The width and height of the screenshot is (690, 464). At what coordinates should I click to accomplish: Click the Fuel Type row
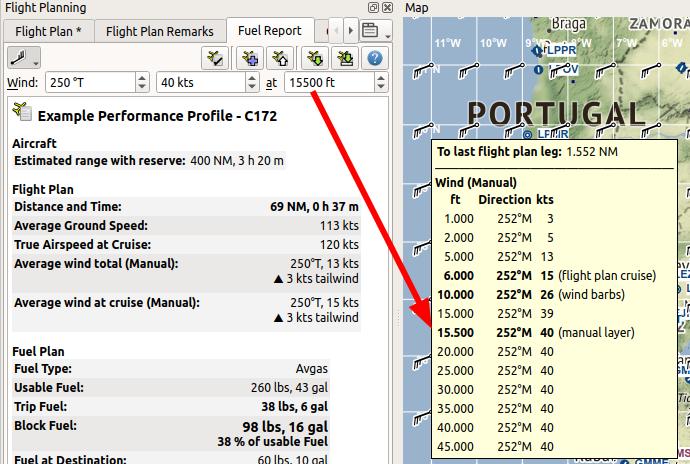click(x=171, y=368)
